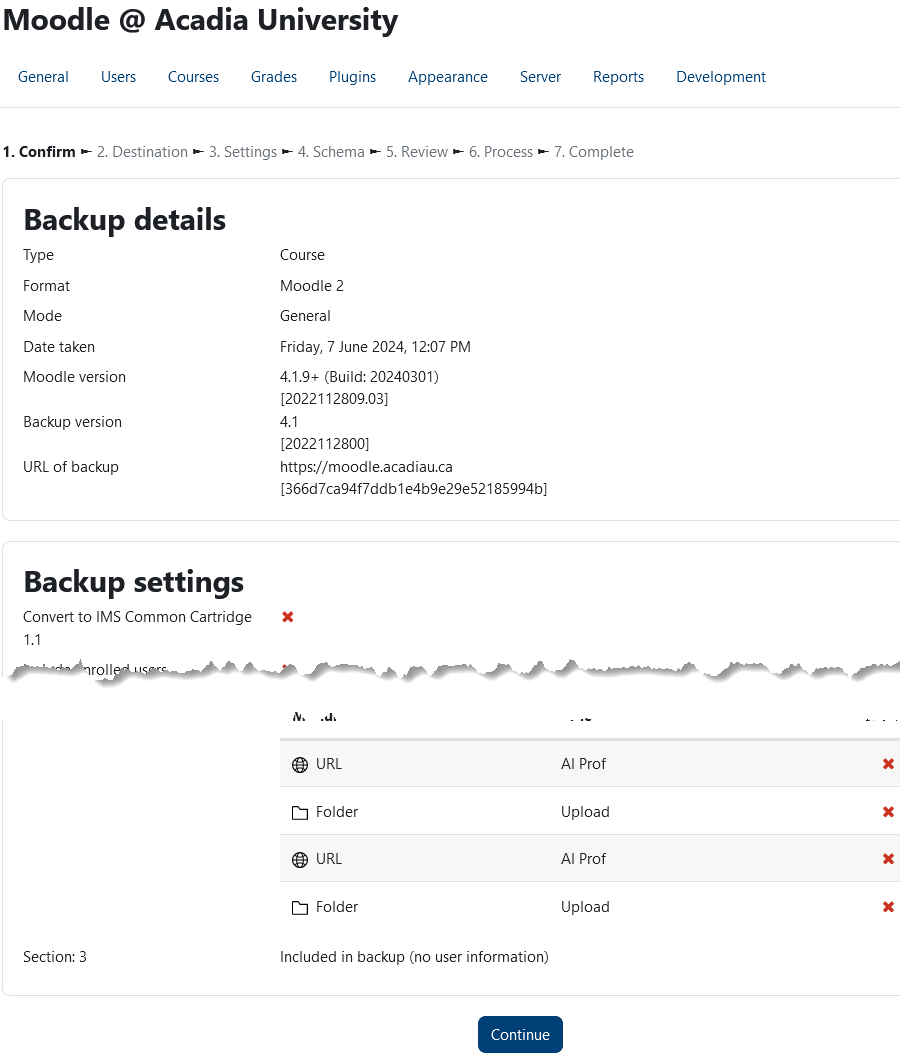This screenshot has height=1060, width=900.
Task: Click the globe icon in the second URL row
Action: pyautogui.click(x=299, y=860)
